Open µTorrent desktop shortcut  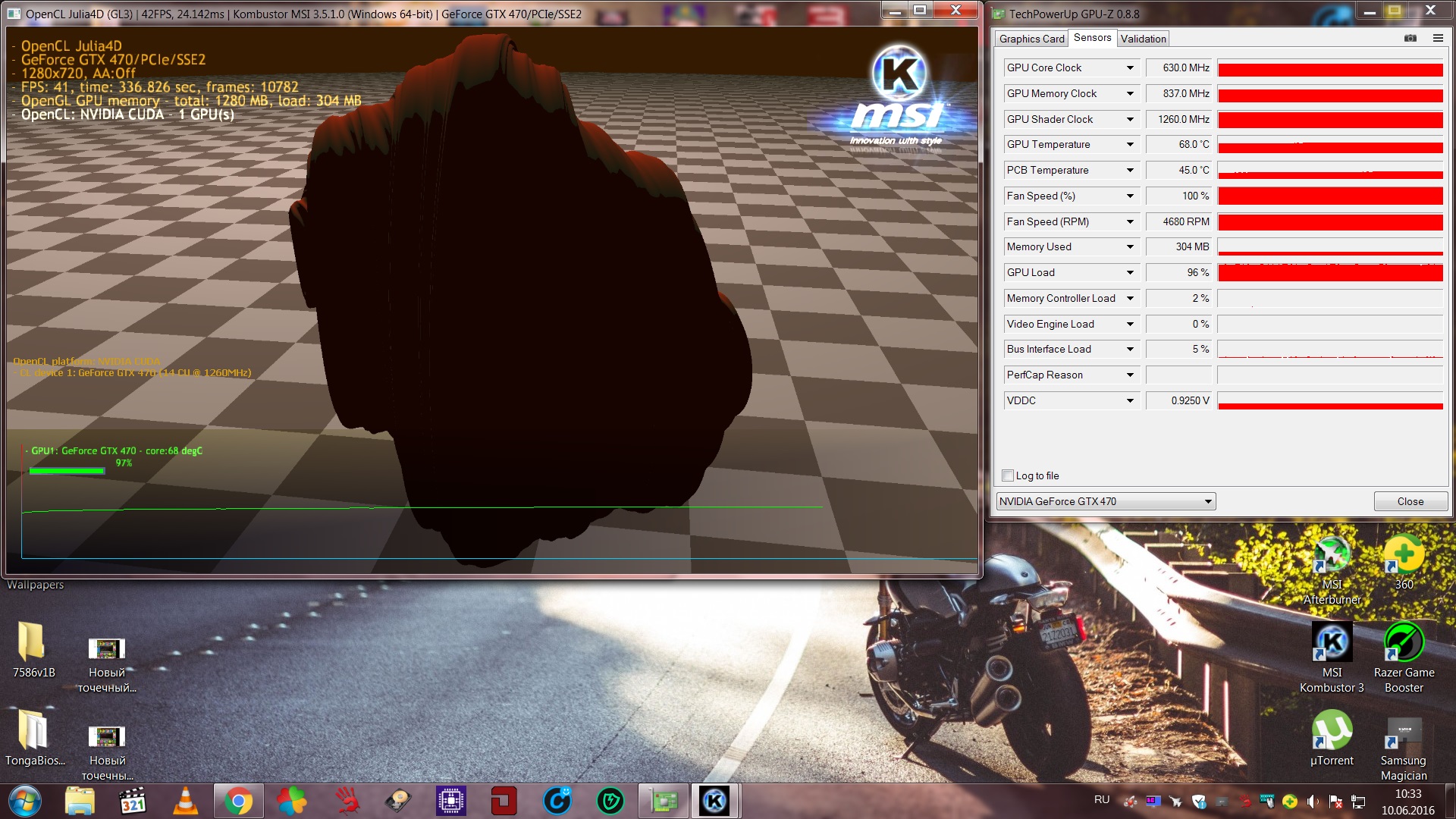[x=1332, y=731]
